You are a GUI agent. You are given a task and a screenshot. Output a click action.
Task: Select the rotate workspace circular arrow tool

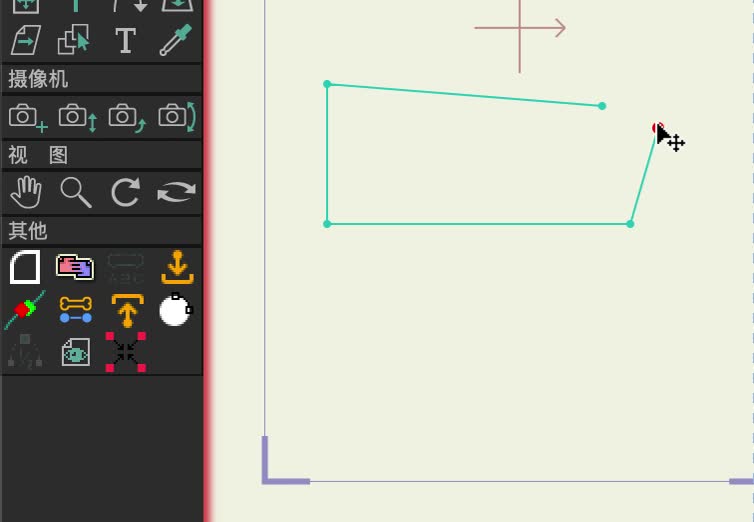[126, 192]
